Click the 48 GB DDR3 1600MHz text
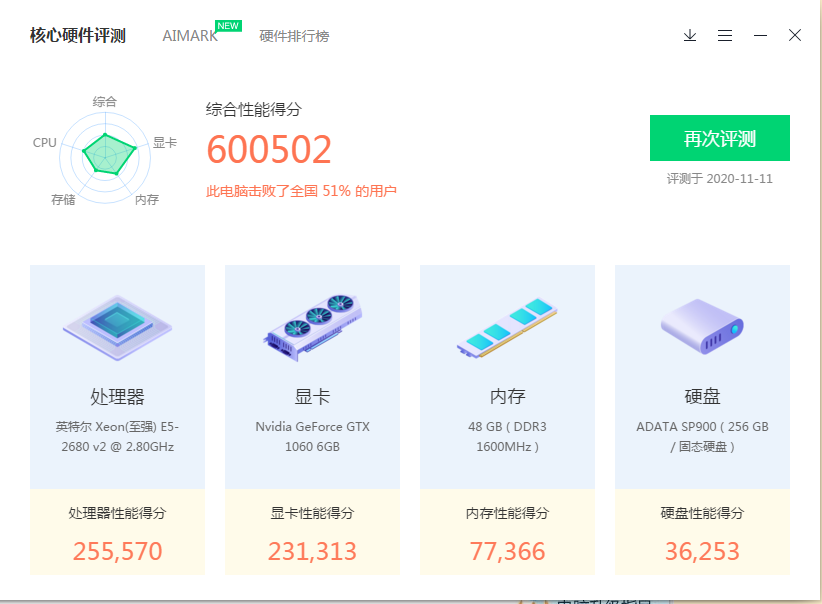The height and width of the screenshot is (604, 822). 507,436
